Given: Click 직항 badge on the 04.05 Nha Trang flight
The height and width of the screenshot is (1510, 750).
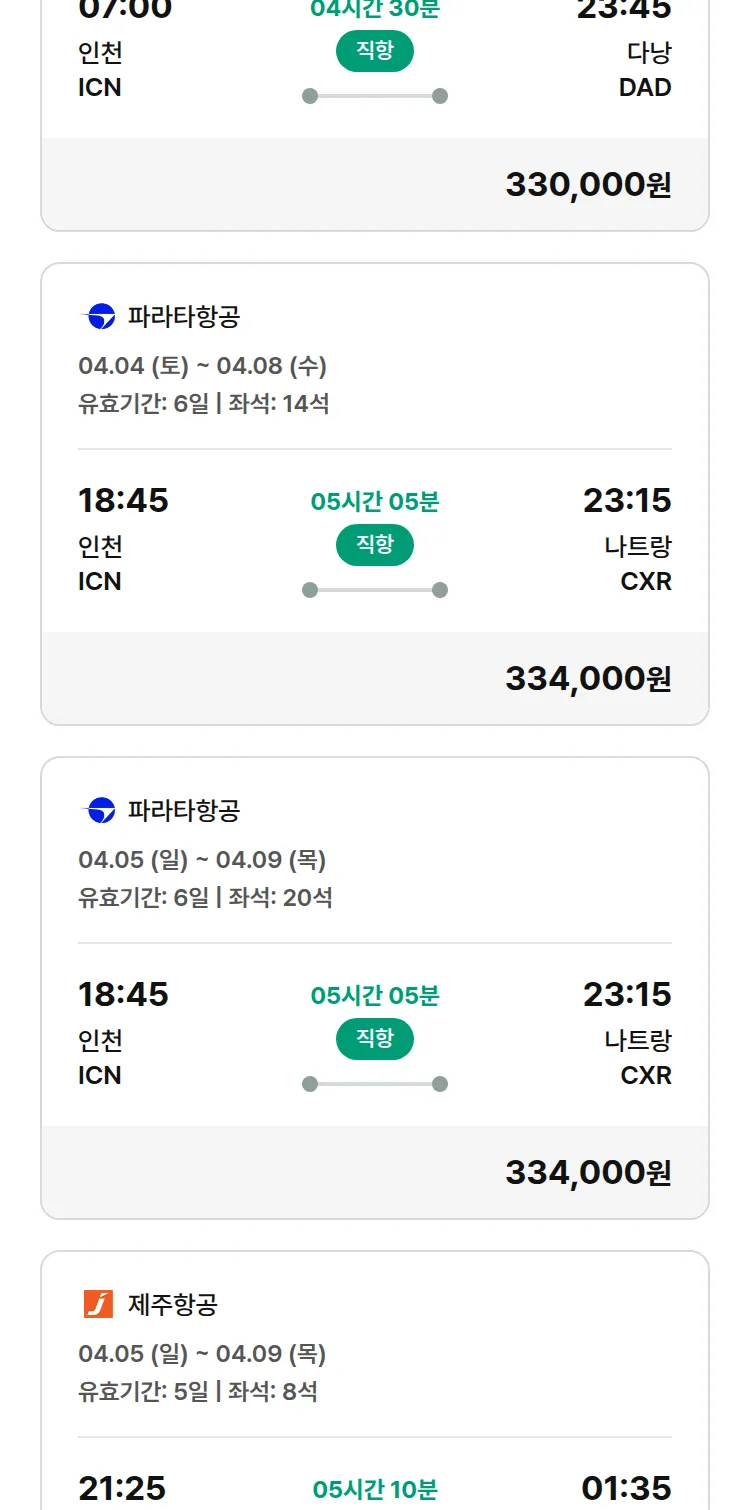Looking at the screenshot, I should pos(375,1039).
